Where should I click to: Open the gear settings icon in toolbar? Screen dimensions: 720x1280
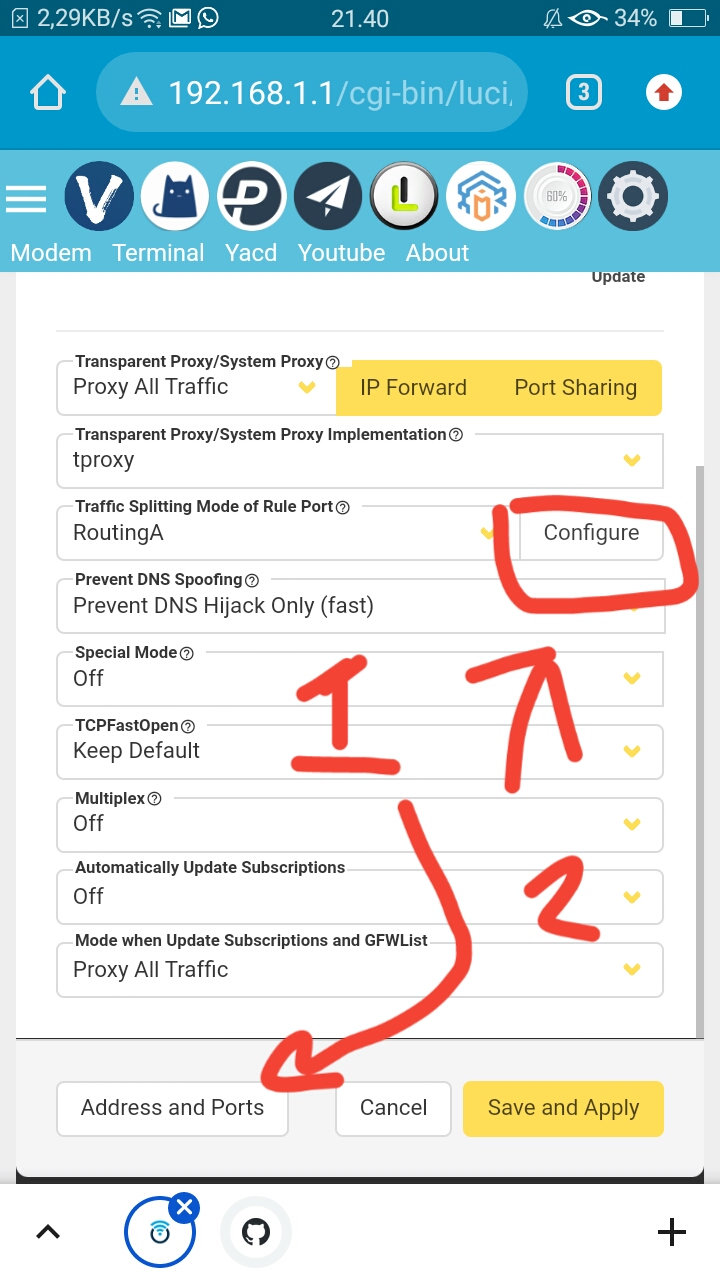(632, 198)
